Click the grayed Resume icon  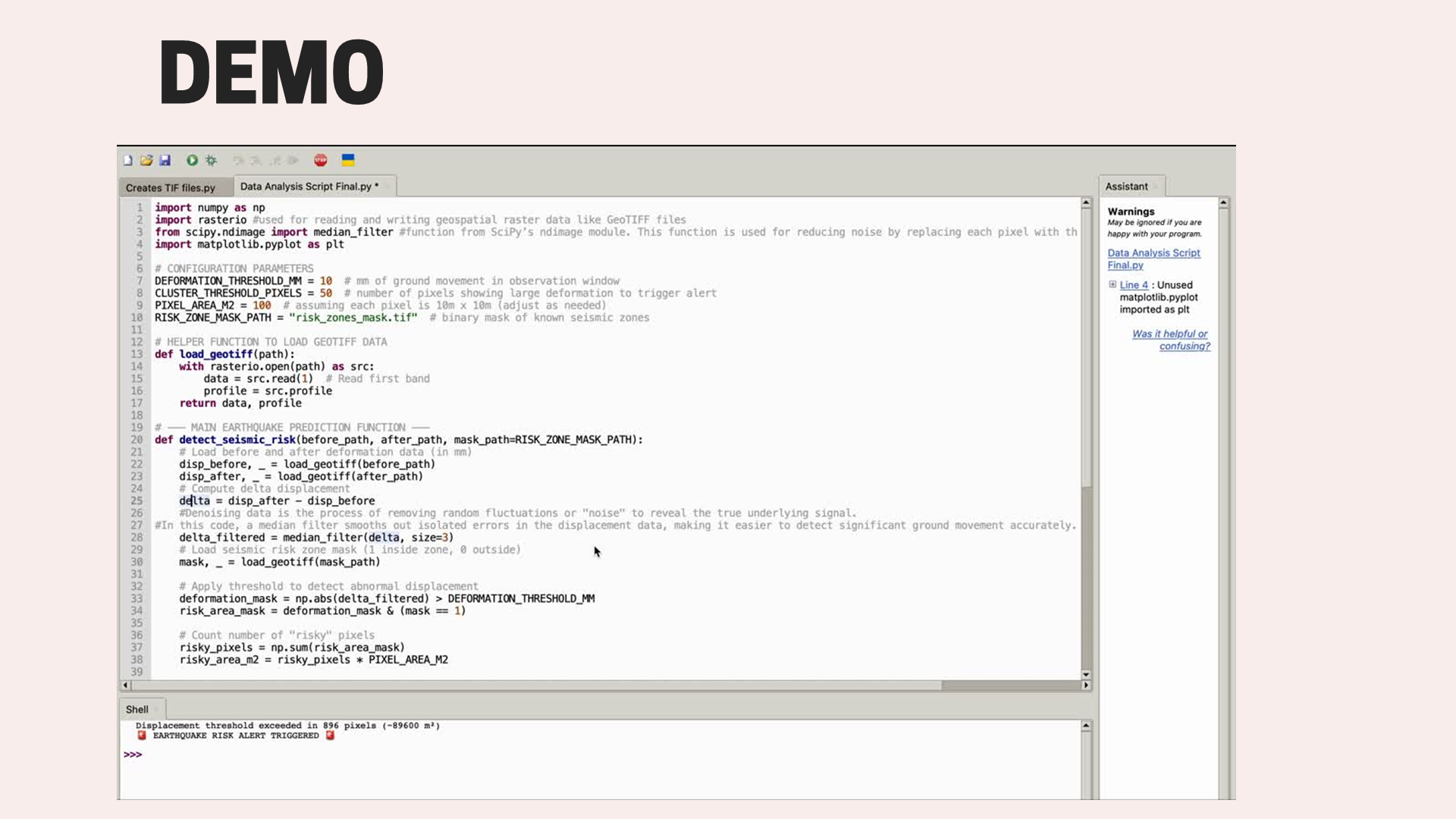click(x=293, y=160)
